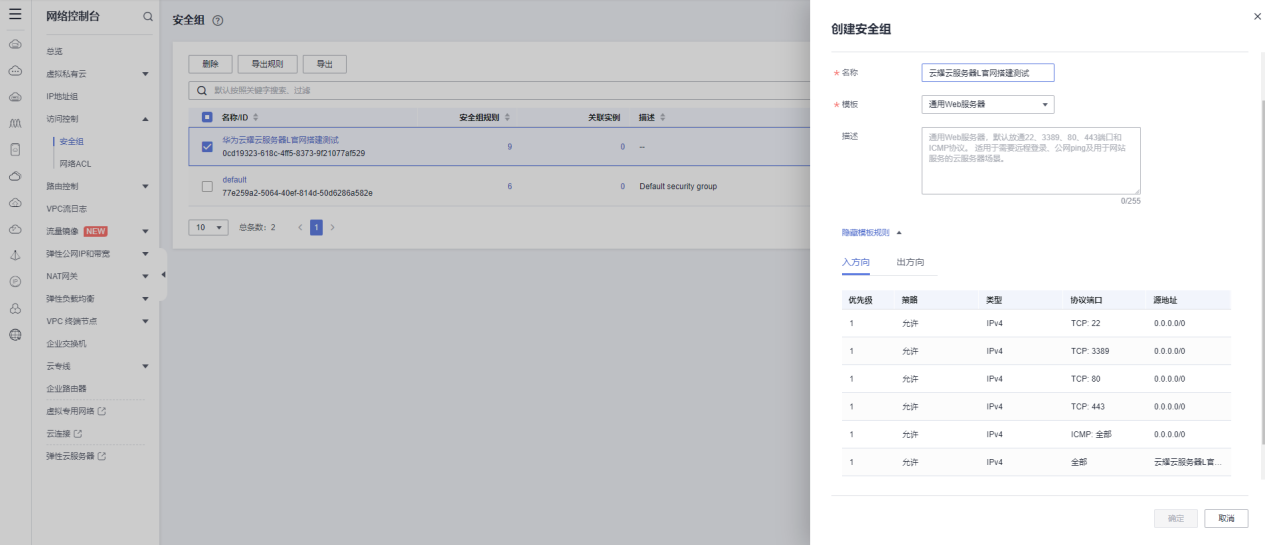This screenshot has width=1265, height=545.
Task: Click rule count 9 link
Action: (x=510, y=147)
